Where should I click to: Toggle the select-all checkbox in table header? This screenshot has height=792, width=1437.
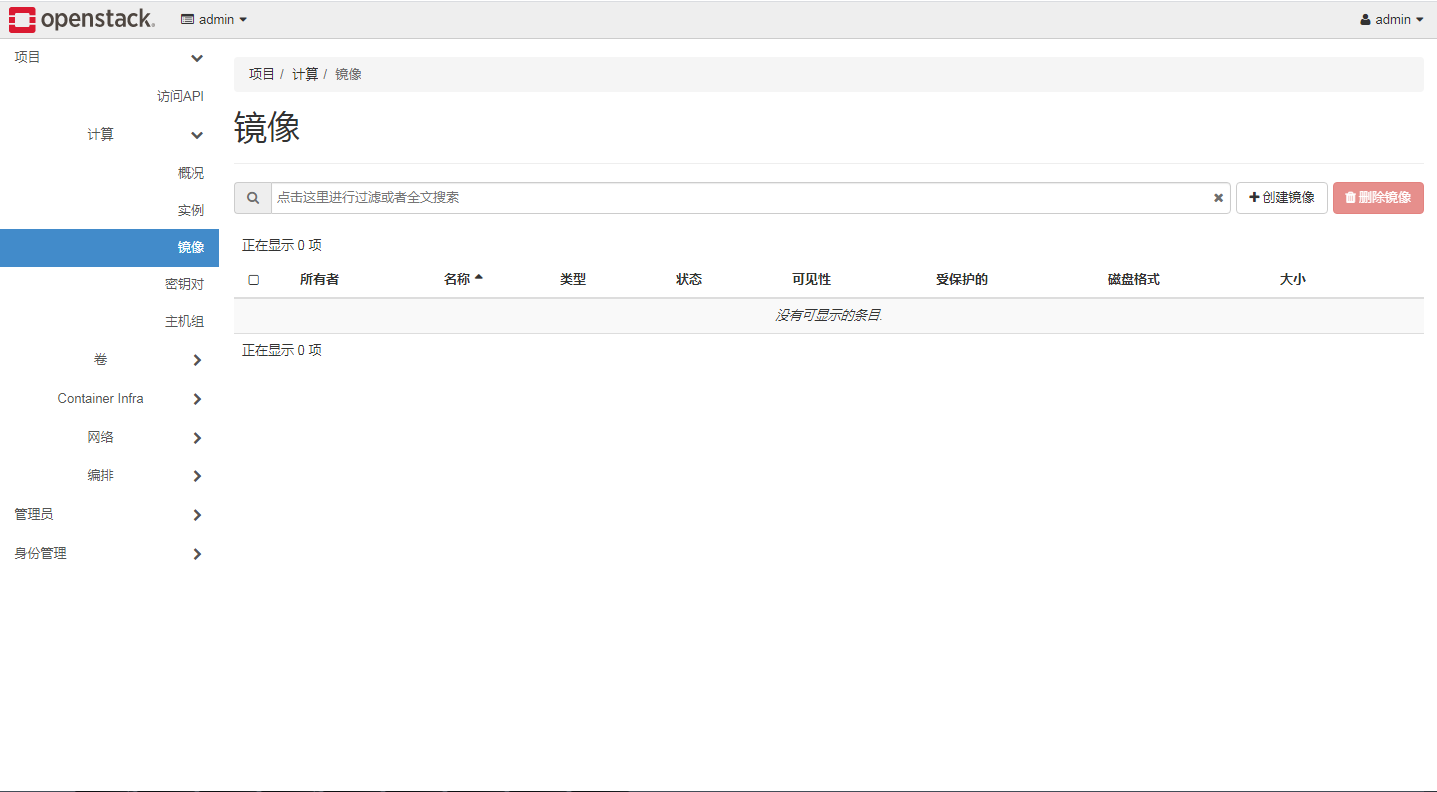tap(253, 280)
